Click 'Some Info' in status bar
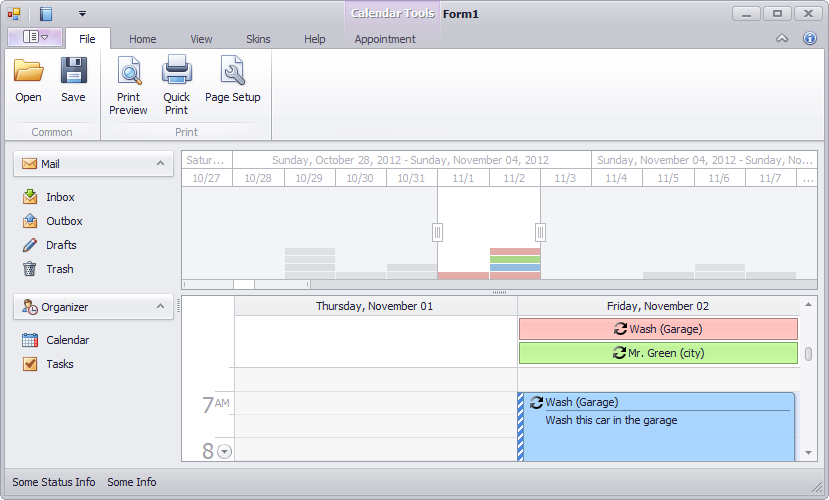The width and height of the screenshot is (829, 500). [x=132, y=482]
